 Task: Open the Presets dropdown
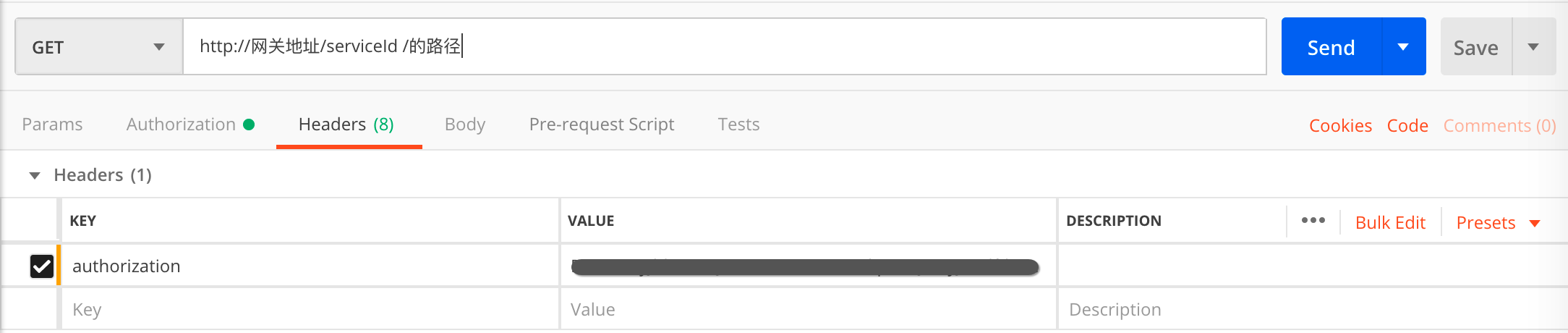(1498, 222)
